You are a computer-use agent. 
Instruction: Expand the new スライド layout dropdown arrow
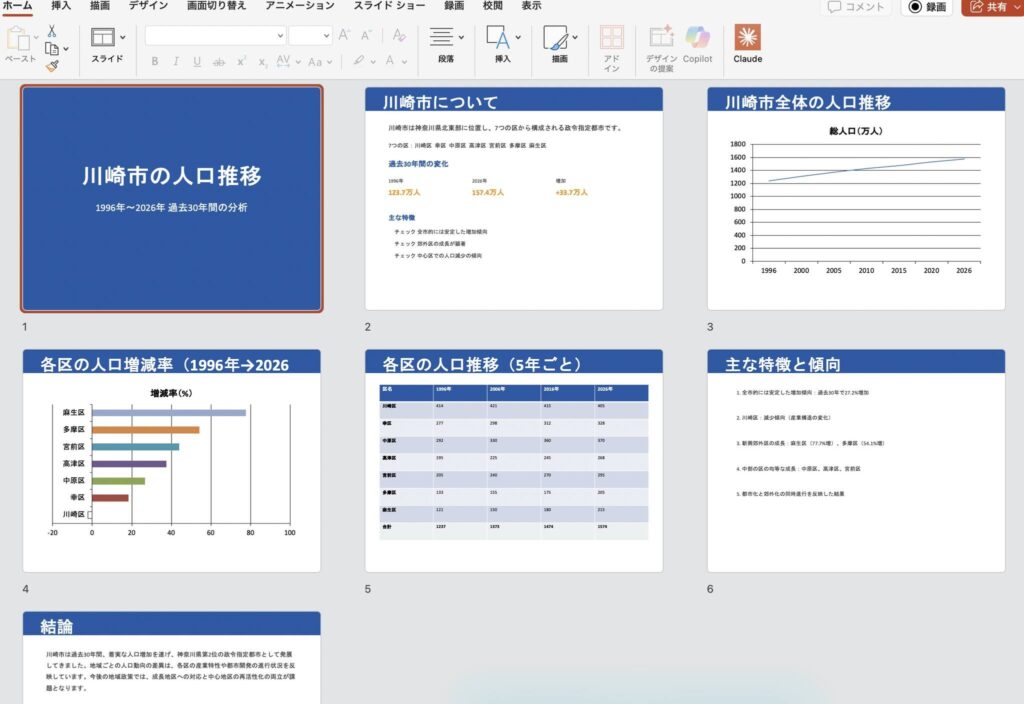123,37
